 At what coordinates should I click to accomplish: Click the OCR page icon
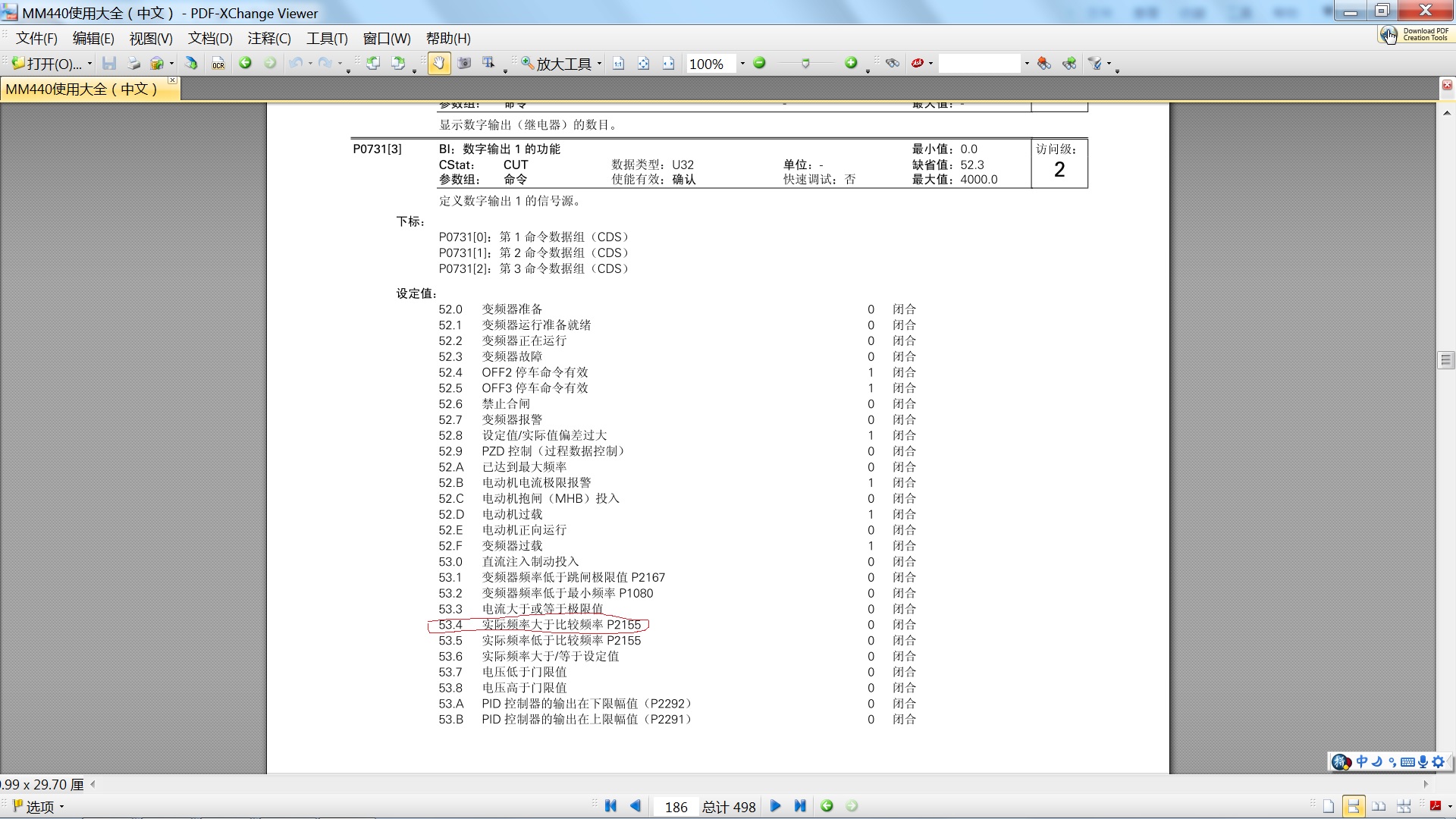tap(218, 64)
